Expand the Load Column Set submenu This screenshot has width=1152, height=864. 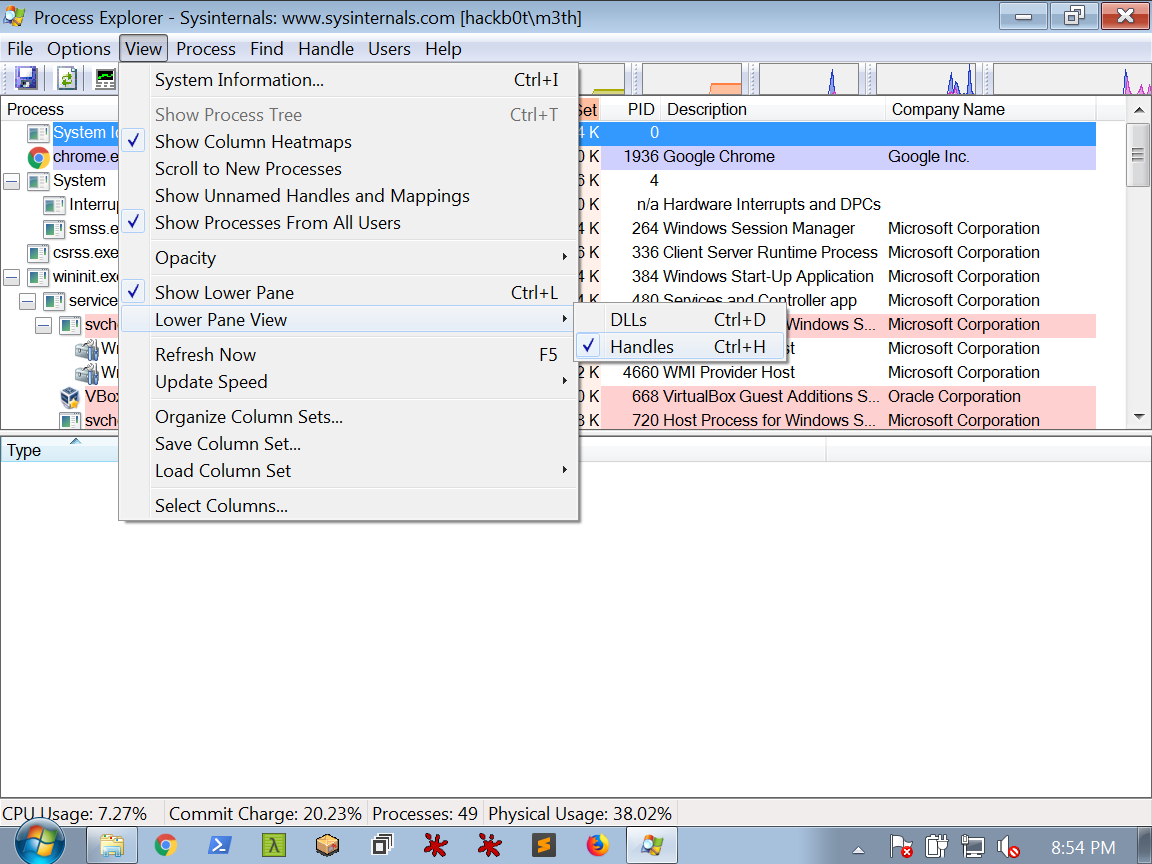point(349,471)
